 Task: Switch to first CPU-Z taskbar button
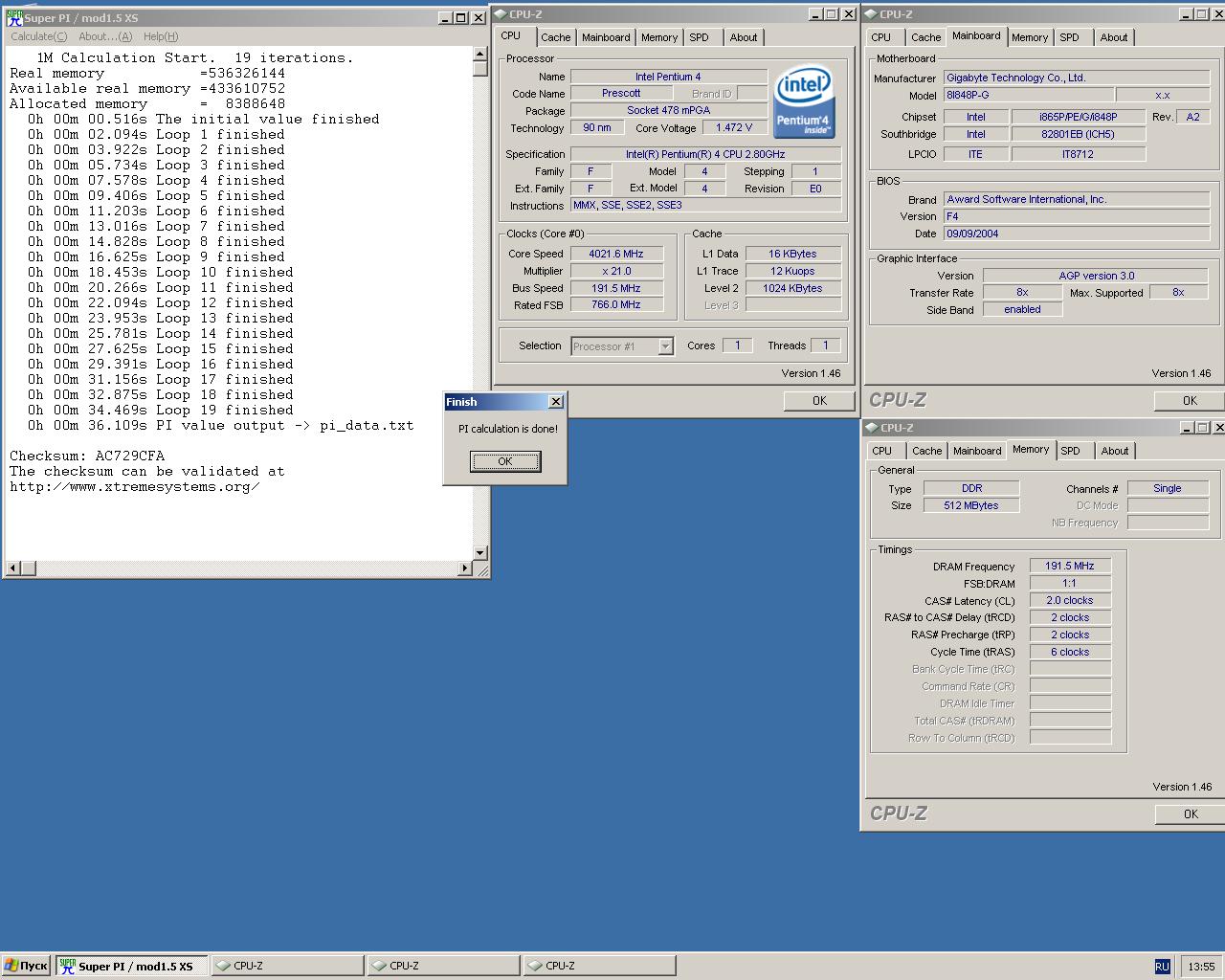pyautogui.click(x=288, y=967)
